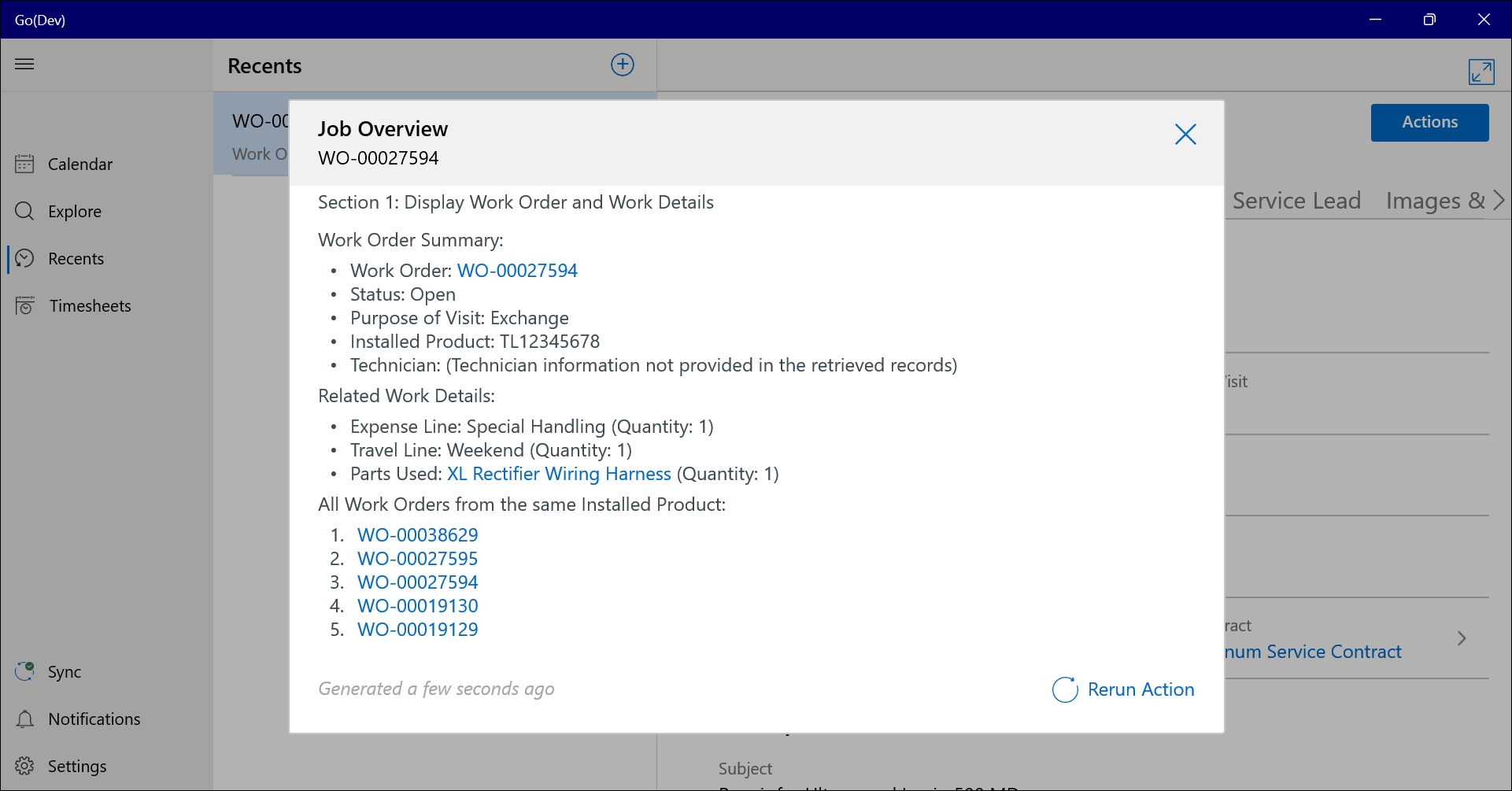Open work order WO-00019129

point(417,630)
